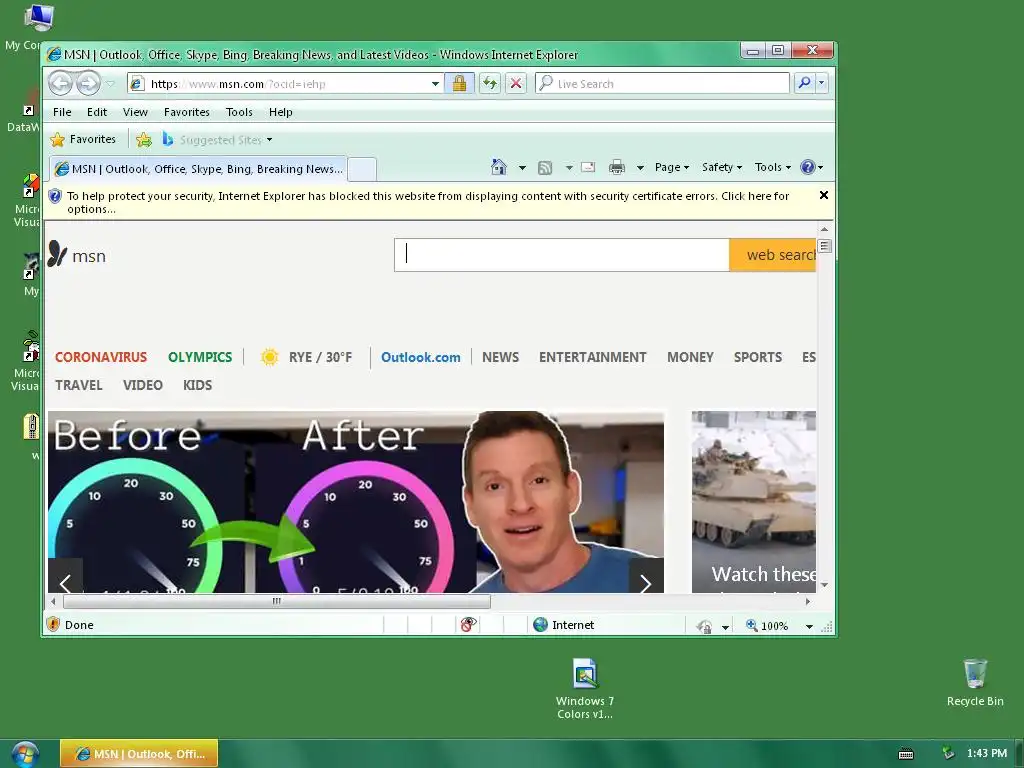The height and width of the screenshot is (768, 1024).
Task: Click the popup blocker status bar icon
Action: [468, 625]
